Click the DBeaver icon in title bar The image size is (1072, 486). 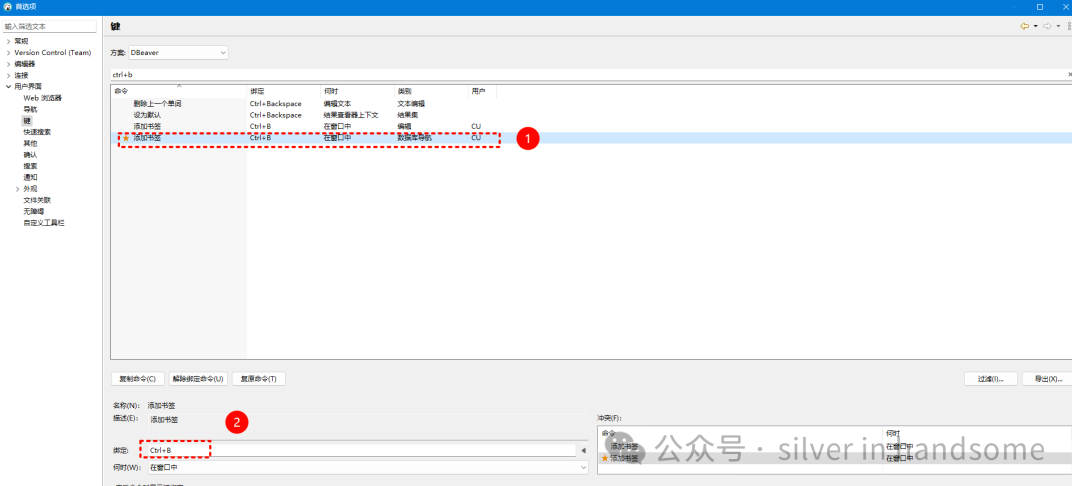[8, 7]
